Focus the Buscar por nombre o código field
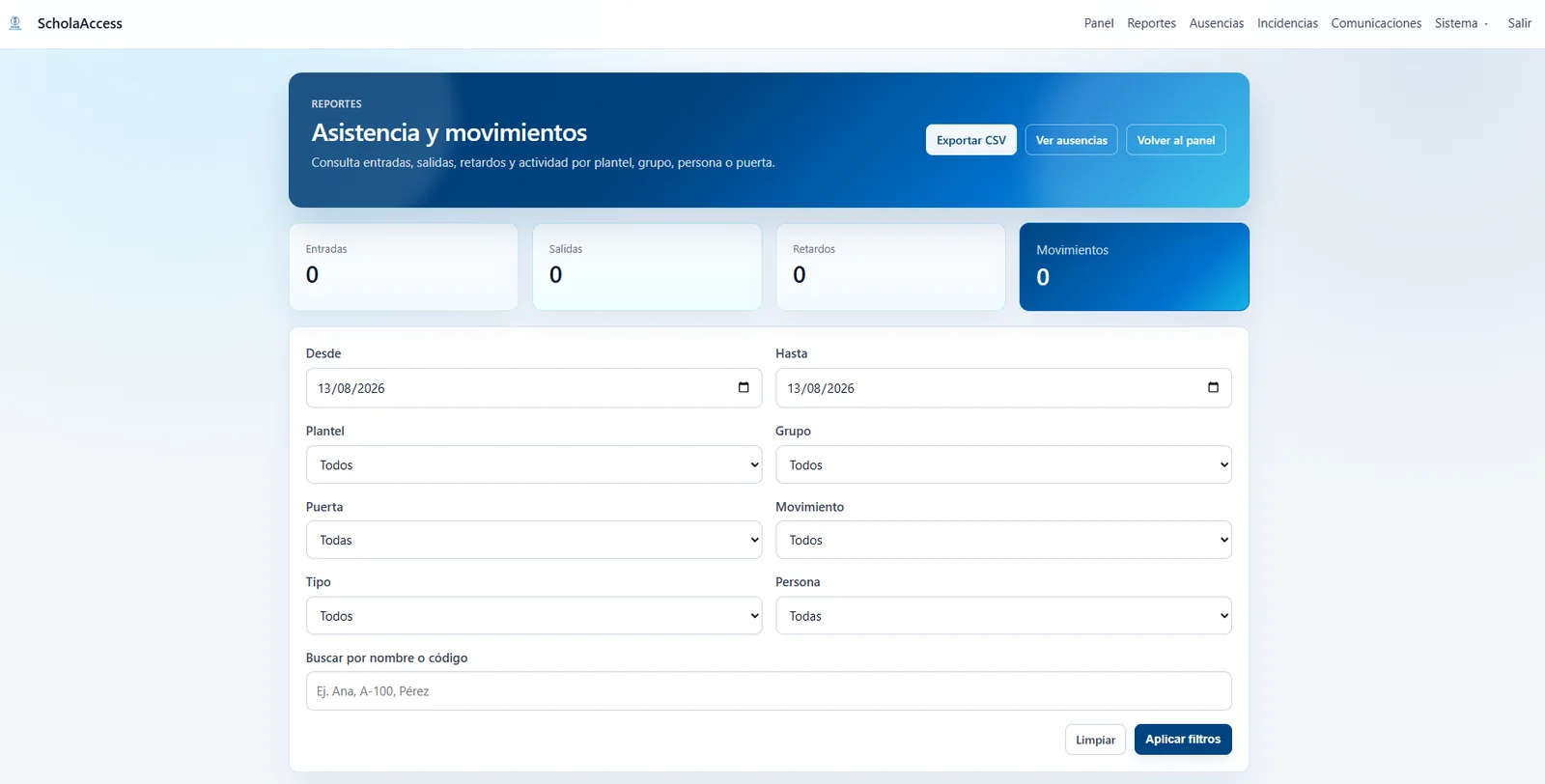This screenshot has height=784, width=1545. coord(769,691)
